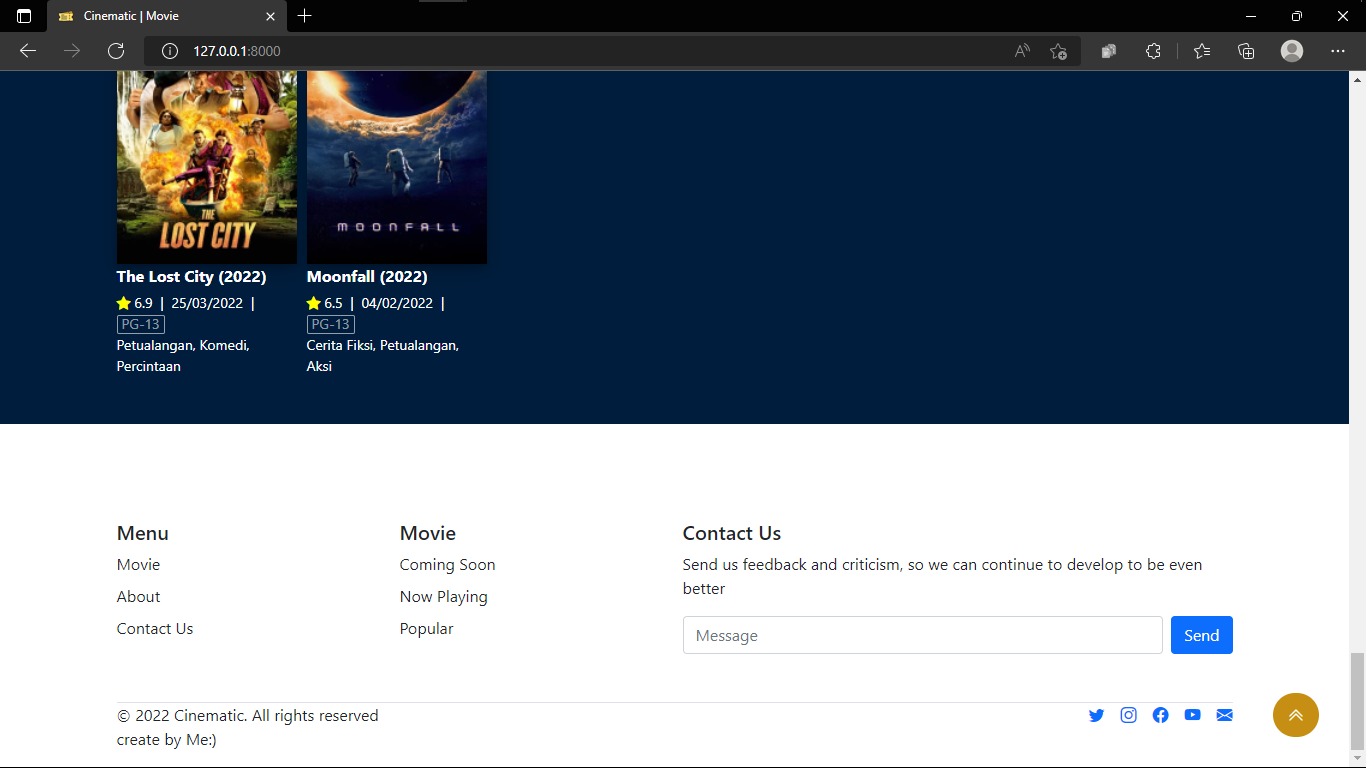The height and width of the screenshot is (768, 1366).
Task: Open the About footer link
Action: (138, 596)
